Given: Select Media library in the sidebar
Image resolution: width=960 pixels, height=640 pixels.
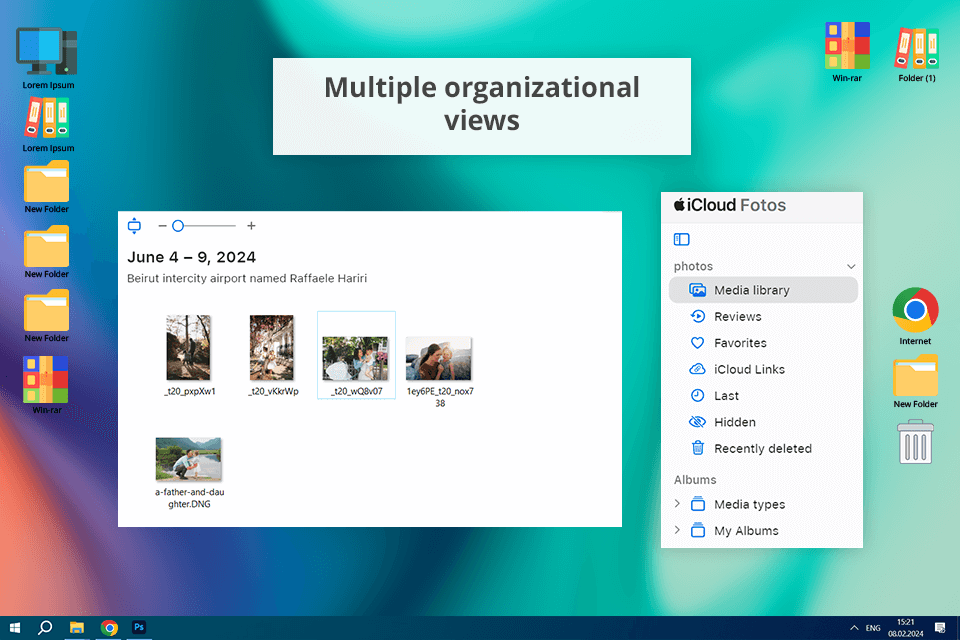Looking at the screenshot, I should [752, 290].
